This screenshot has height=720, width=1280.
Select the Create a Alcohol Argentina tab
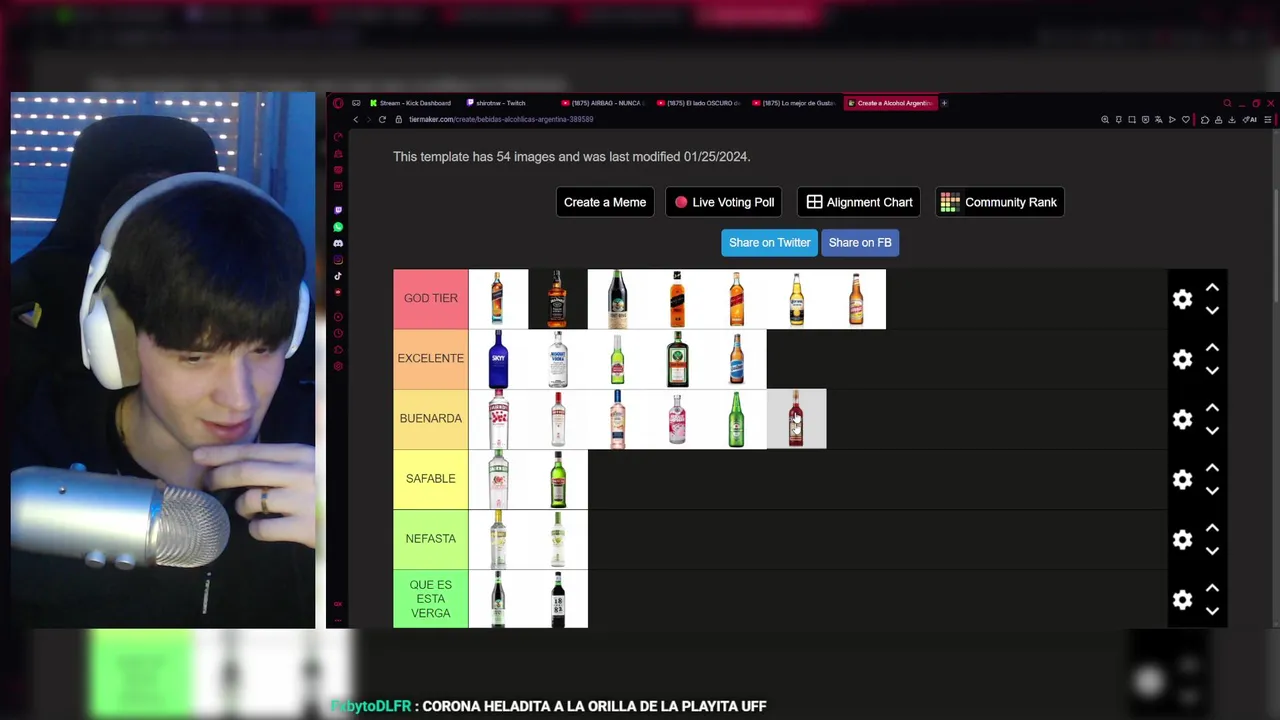pos(890,103)
